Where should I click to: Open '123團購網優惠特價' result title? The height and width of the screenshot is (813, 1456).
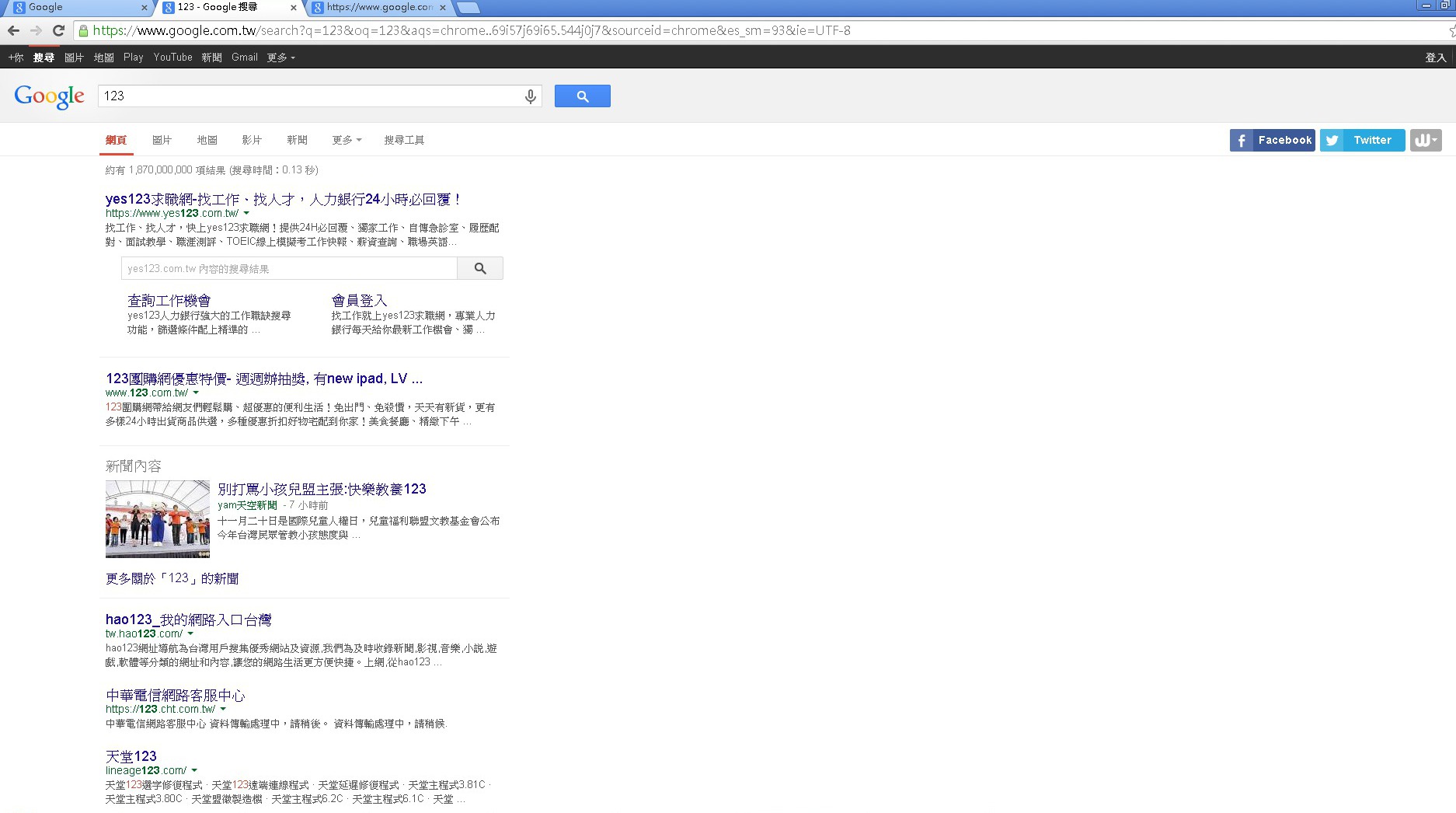coord(264,379)
